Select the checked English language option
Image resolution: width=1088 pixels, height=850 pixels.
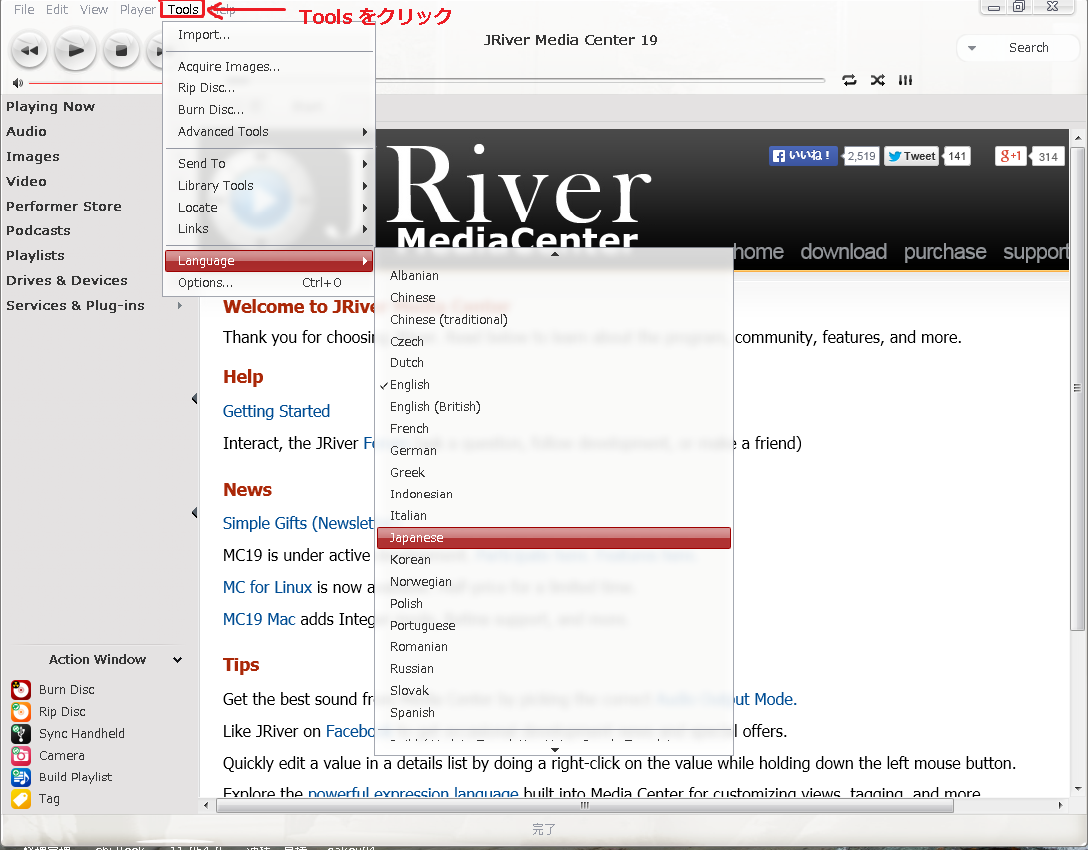[x=410, y=385]
